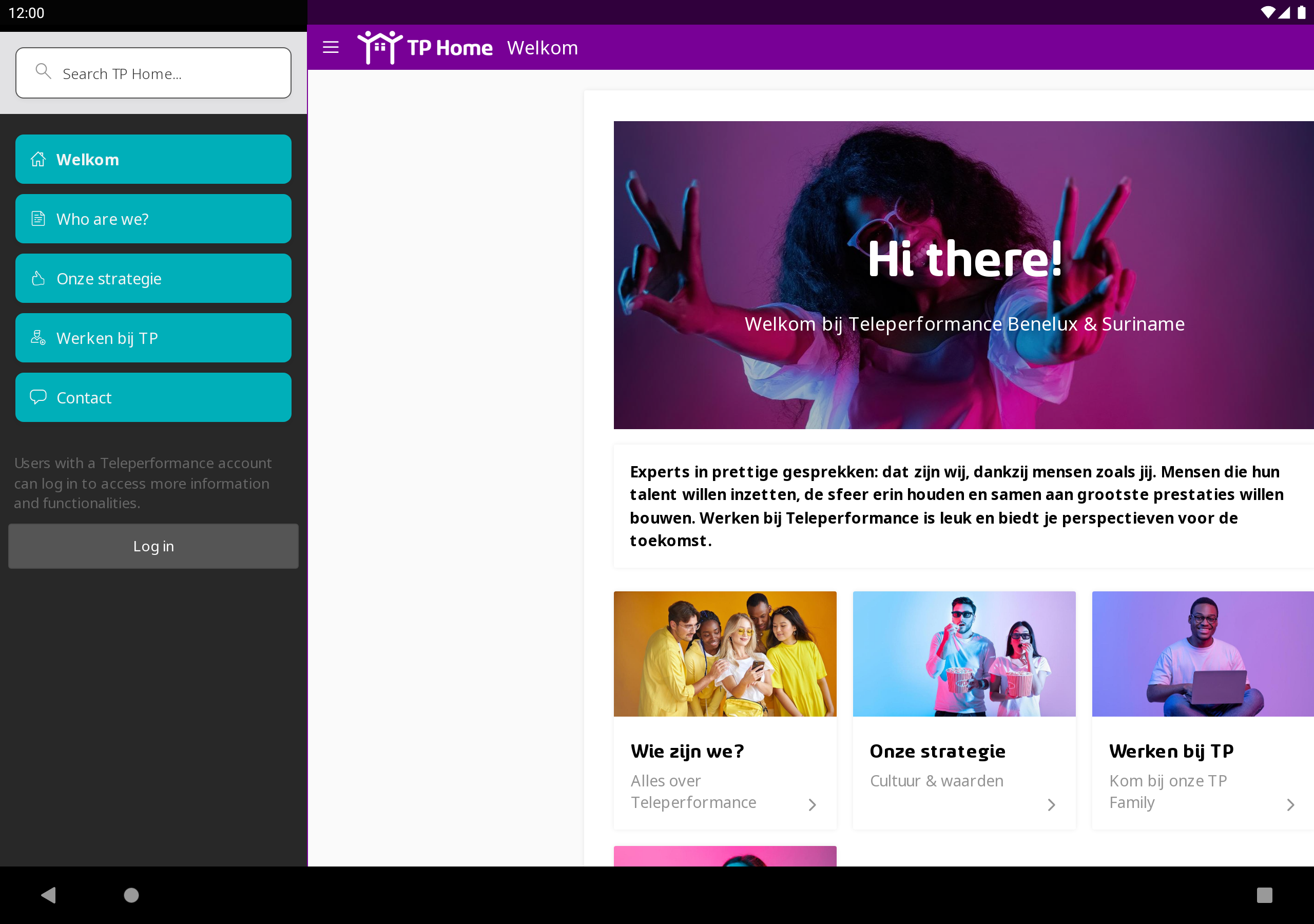This screenshot has height=924, width=1314.
Task: Open the Onze strategie menu item
Action: click(x=153, y=278)
